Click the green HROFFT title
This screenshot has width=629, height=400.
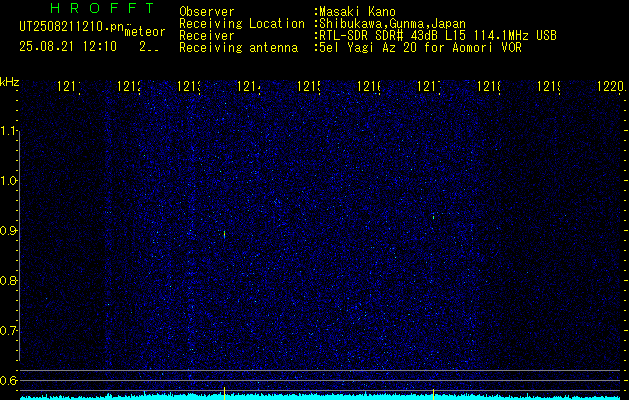pyautogui.click(x=102, y=8)
